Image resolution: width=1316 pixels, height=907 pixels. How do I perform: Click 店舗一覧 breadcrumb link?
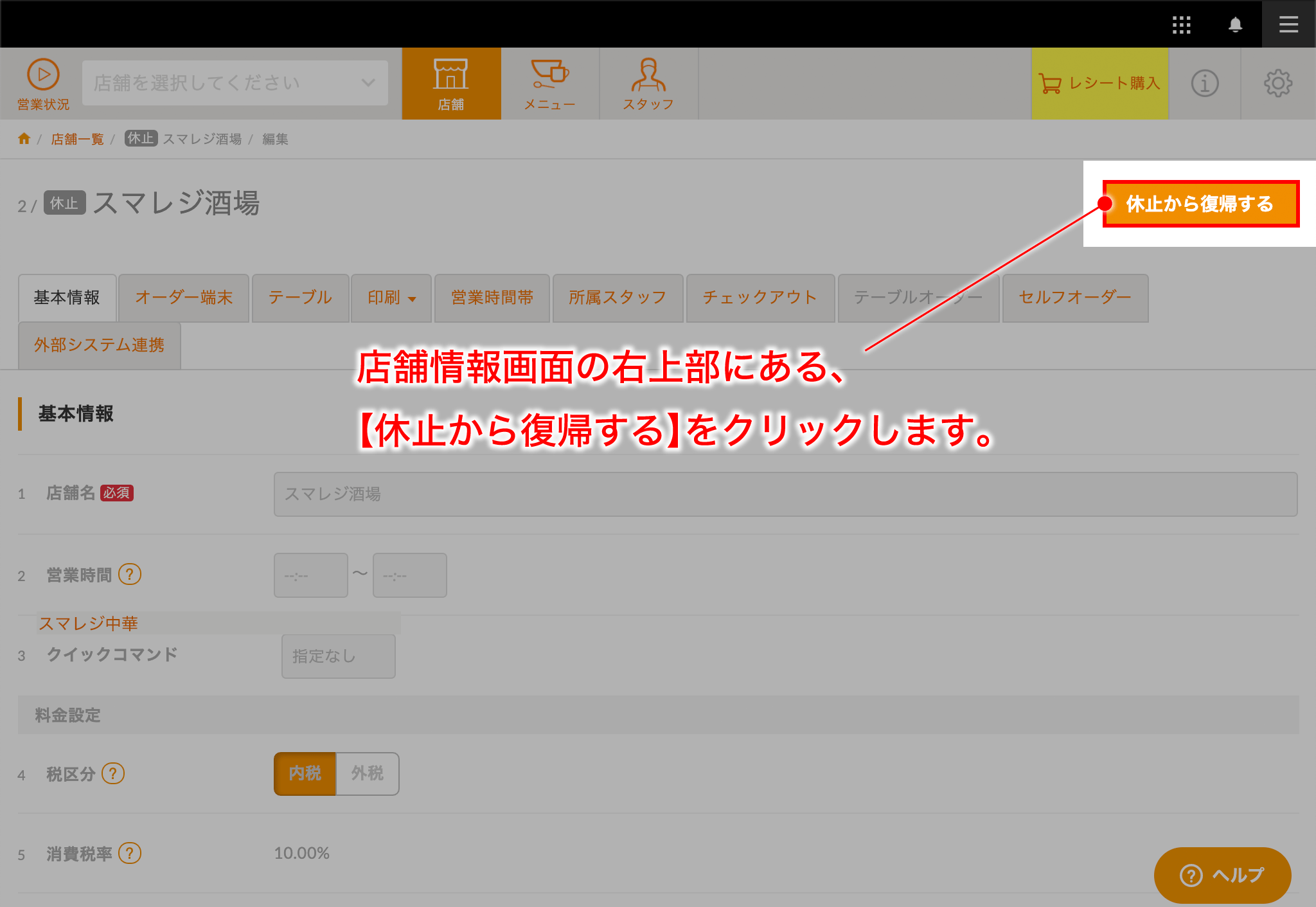click(77, 139)
